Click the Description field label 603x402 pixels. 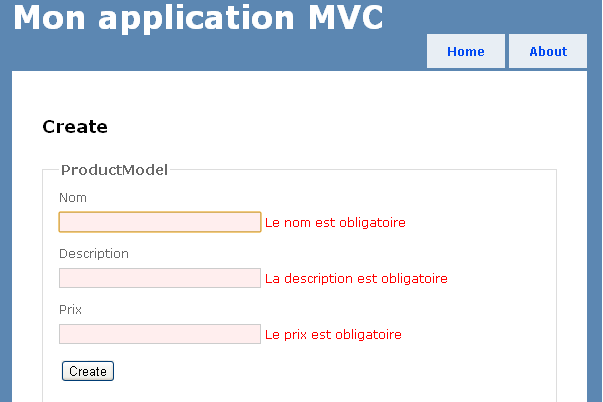(94, 254)
